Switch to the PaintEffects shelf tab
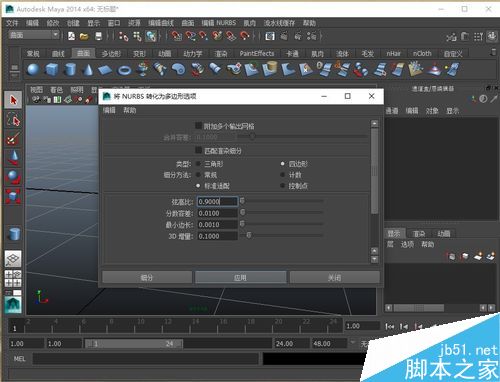 pos(257,53)
